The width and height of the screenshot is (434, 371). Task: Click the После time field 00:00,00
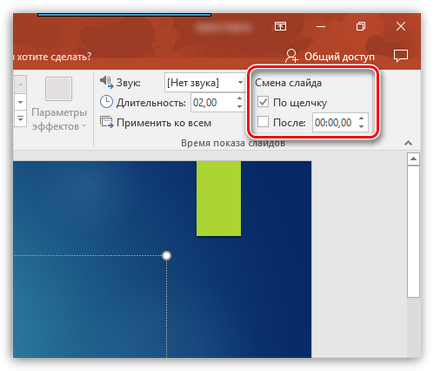334,122
